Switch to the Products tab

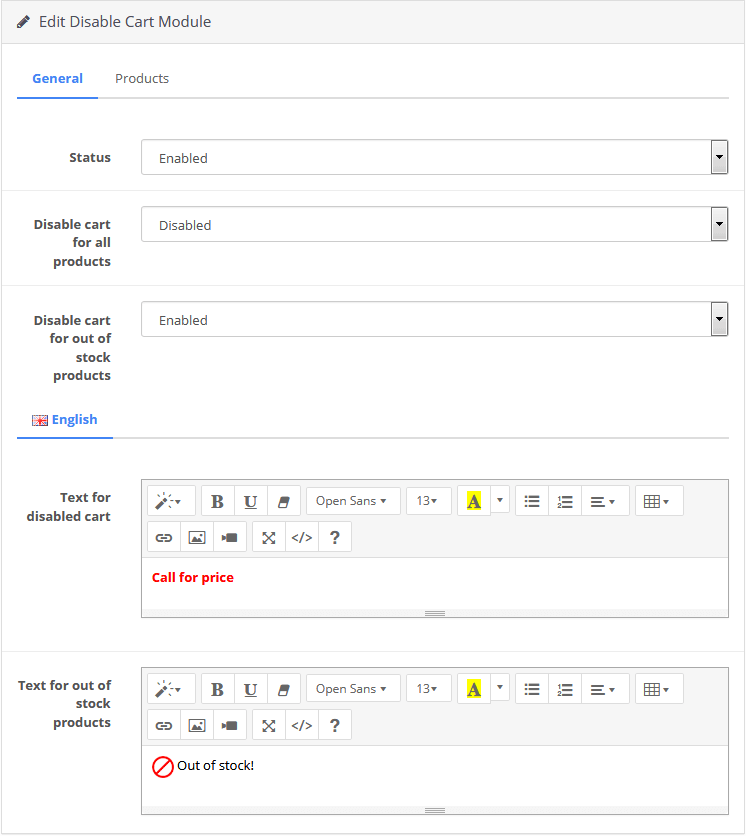tap(142, 78)
